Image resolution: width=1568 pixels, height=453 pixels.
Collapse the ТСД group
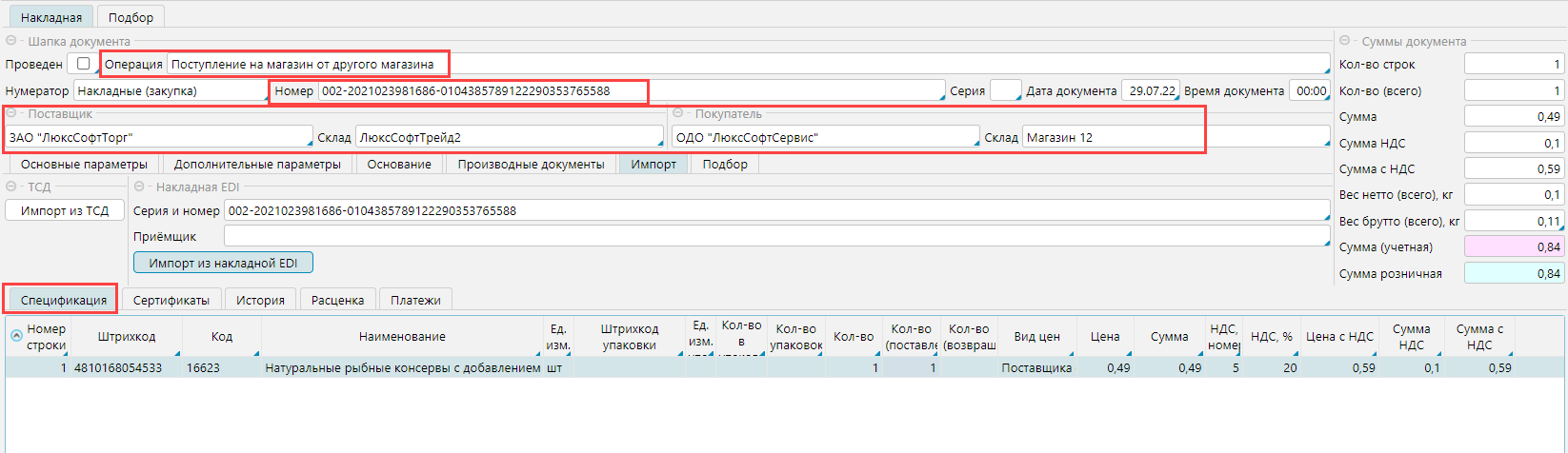pyautogui.click(x=11, y=187)
